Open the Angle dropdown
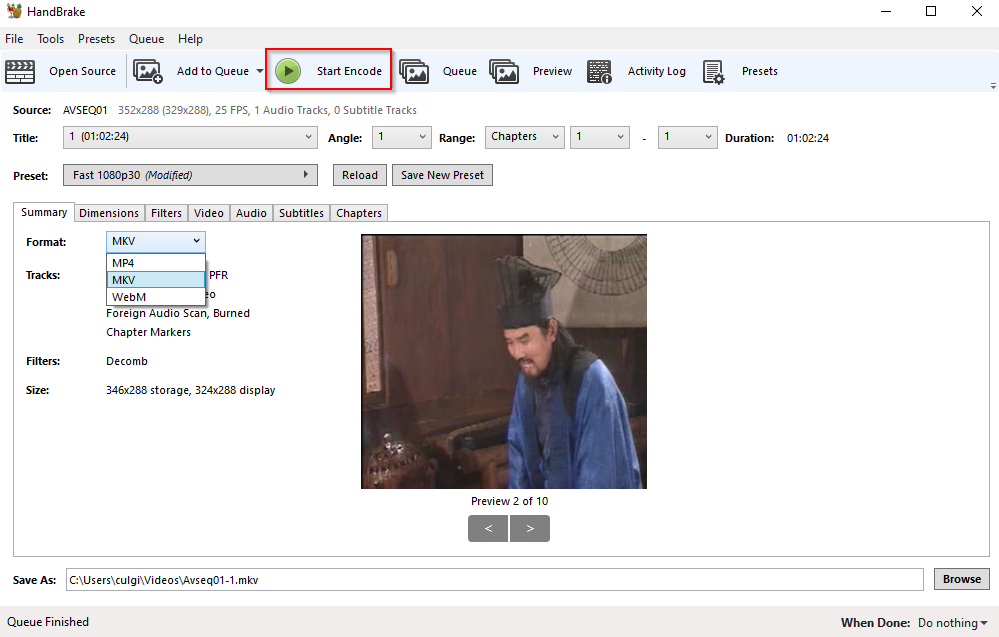 (401, 137)
